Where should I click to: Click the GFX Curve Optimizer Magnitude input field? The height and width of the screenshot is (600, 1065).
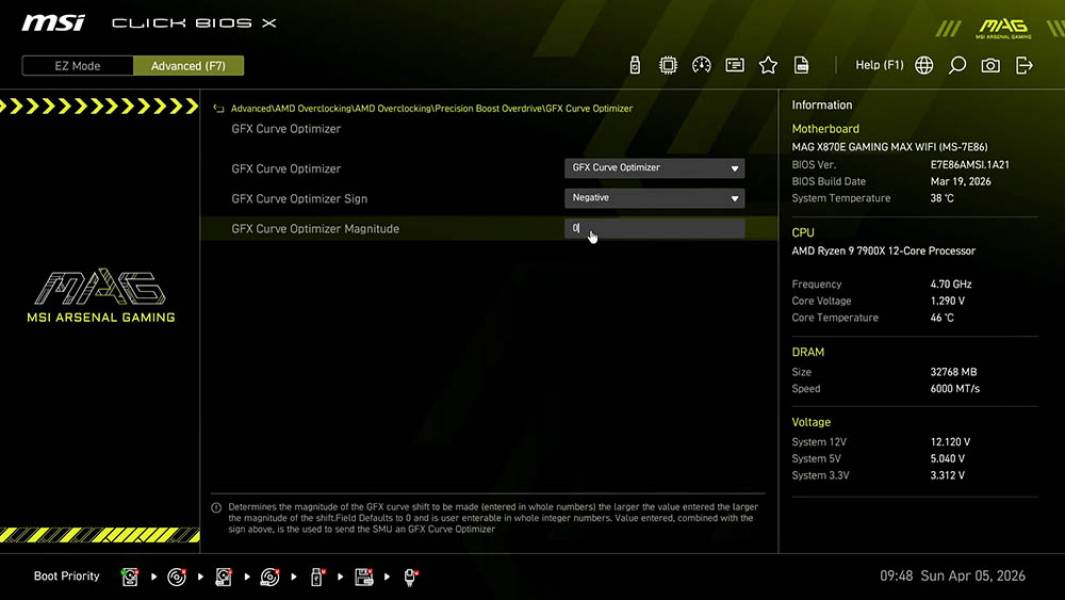click(x=654, y=228)
